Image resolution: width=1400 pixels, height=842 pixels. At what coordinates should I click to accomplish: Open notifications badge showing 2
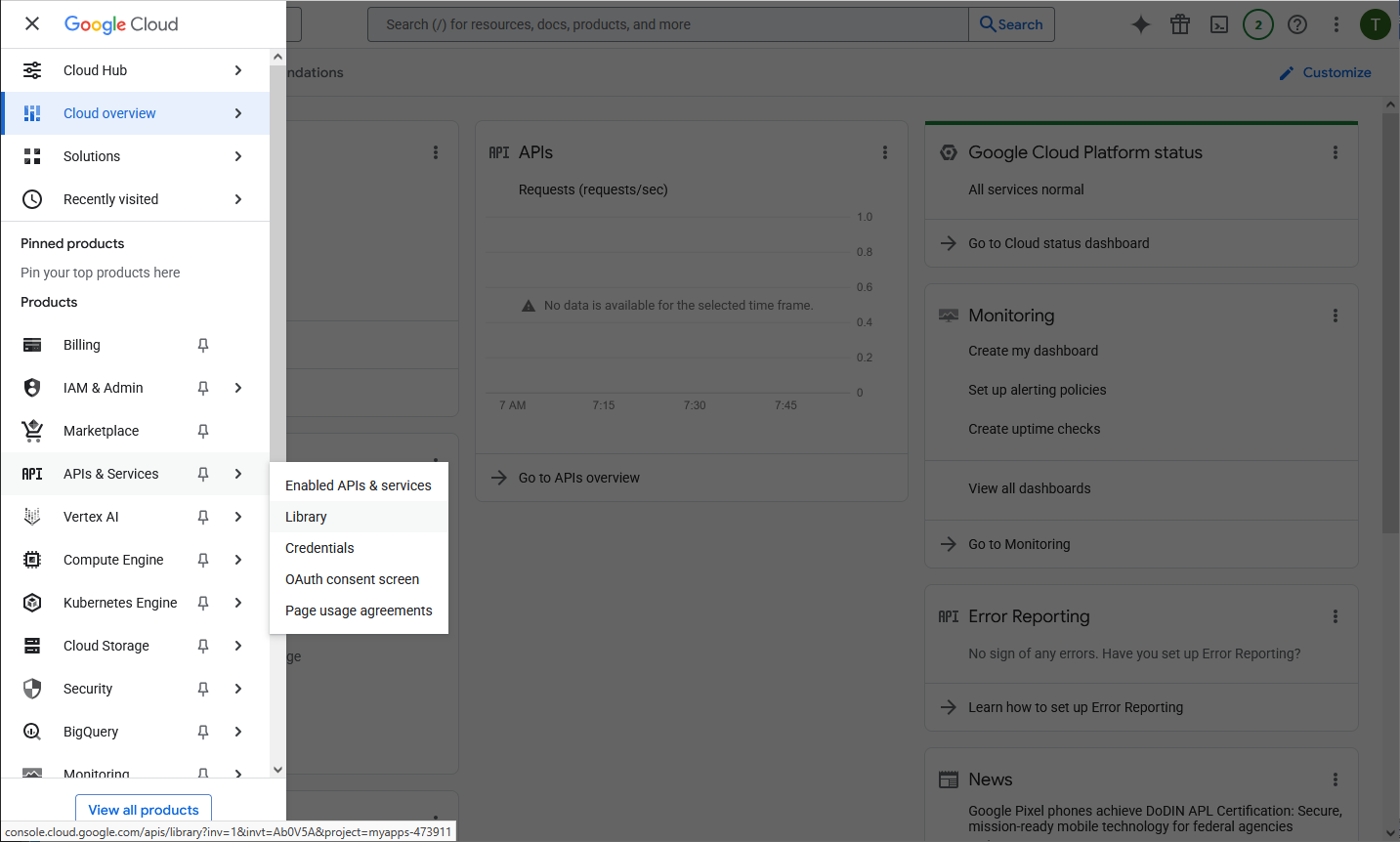point(1258,24)
